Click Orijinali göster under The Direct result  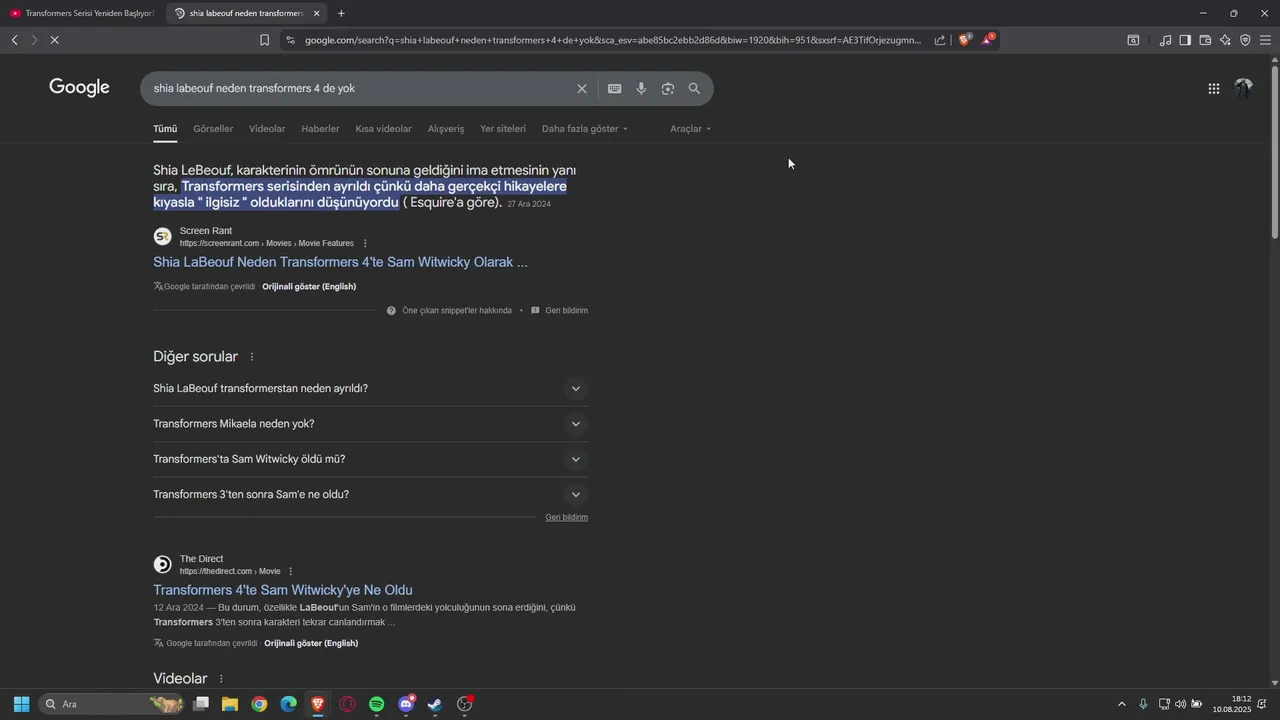(311, 644)
